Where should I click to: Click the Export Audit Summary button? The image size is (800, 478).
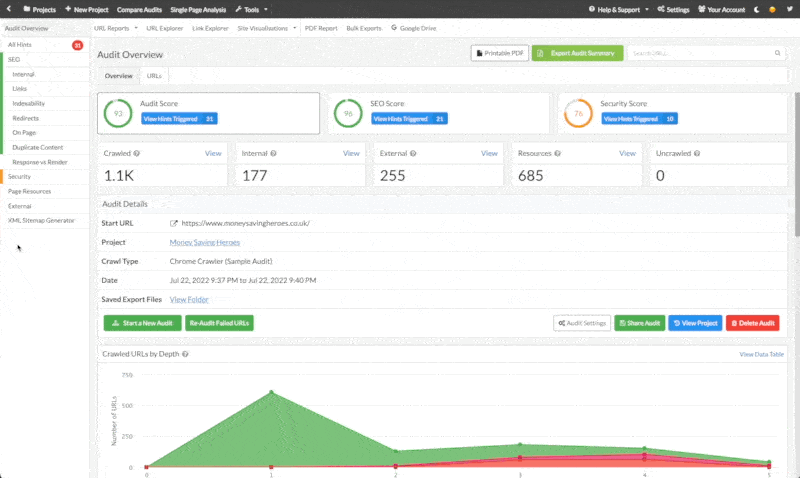click(578, 52)
